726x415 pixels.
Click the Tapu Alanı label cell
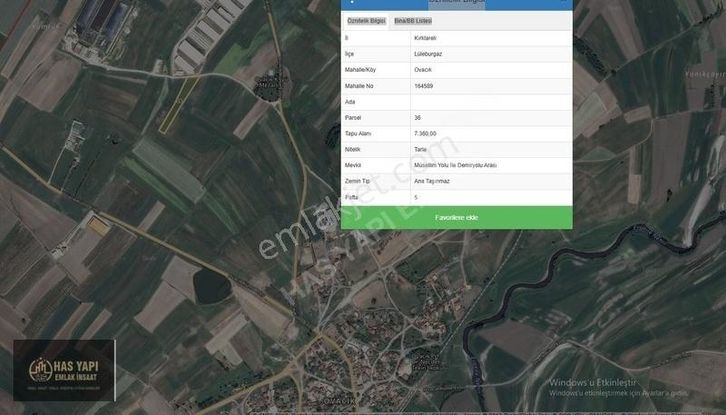[x=376, y=133]
